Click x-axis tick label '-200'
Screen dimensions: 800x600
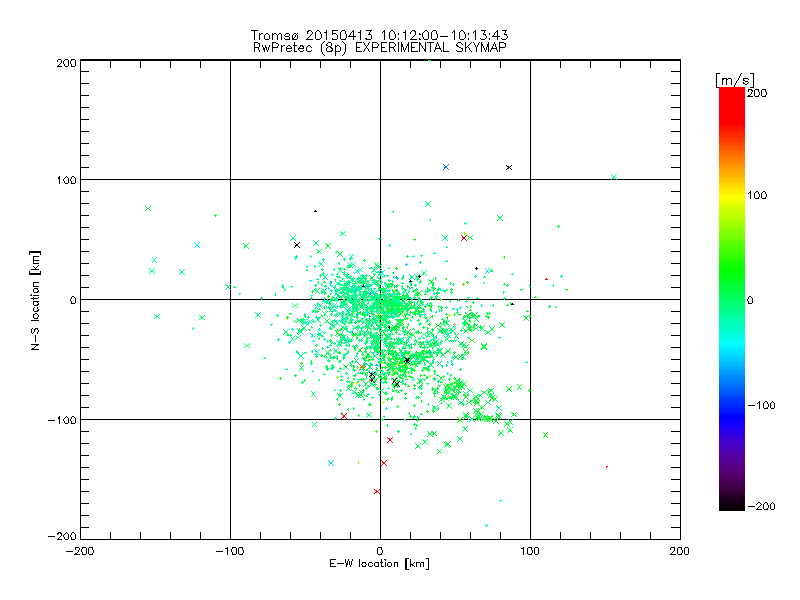pos(80,552)
